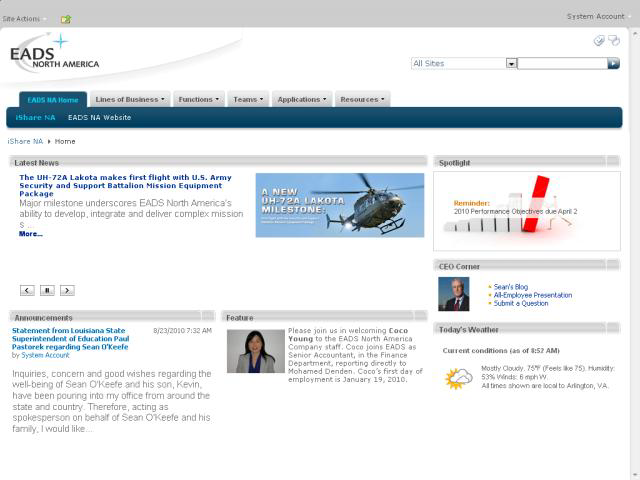640x480 pixels.
Task: Click the mostly cloudy weather icon
Action: pos(459,378)
